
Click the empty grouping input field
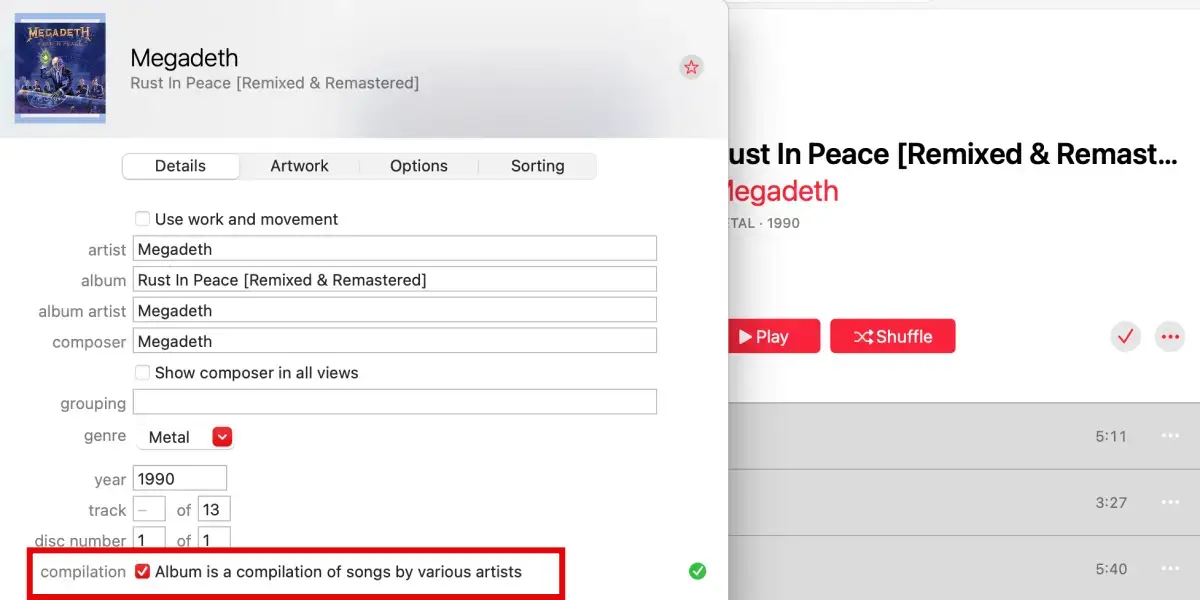pos(395,402)
